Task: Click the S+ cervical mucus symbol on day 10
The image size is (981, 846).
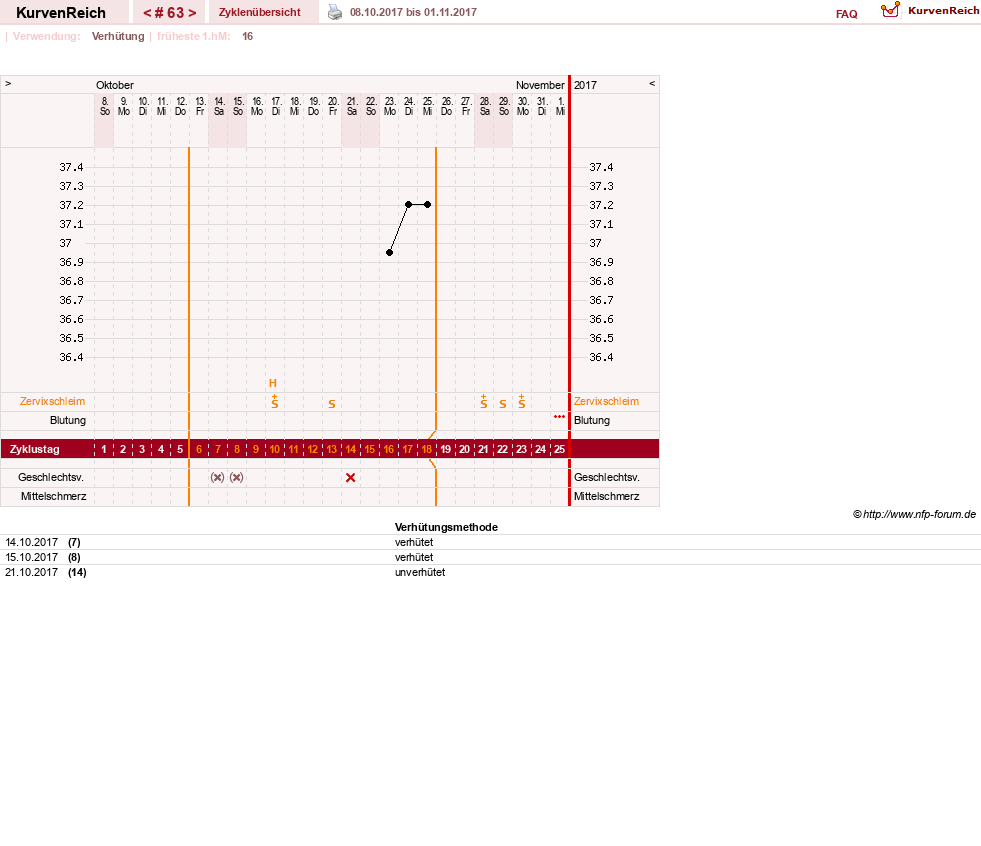Action: tap(275, 402)
